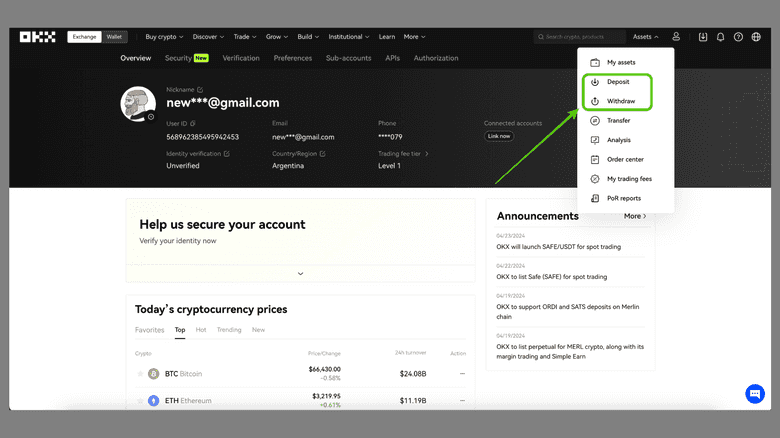Open the help question mark icon
Image resolution: width=780 pixels, height=438 pixels.
pyautogui.click(x=738, y=37)
